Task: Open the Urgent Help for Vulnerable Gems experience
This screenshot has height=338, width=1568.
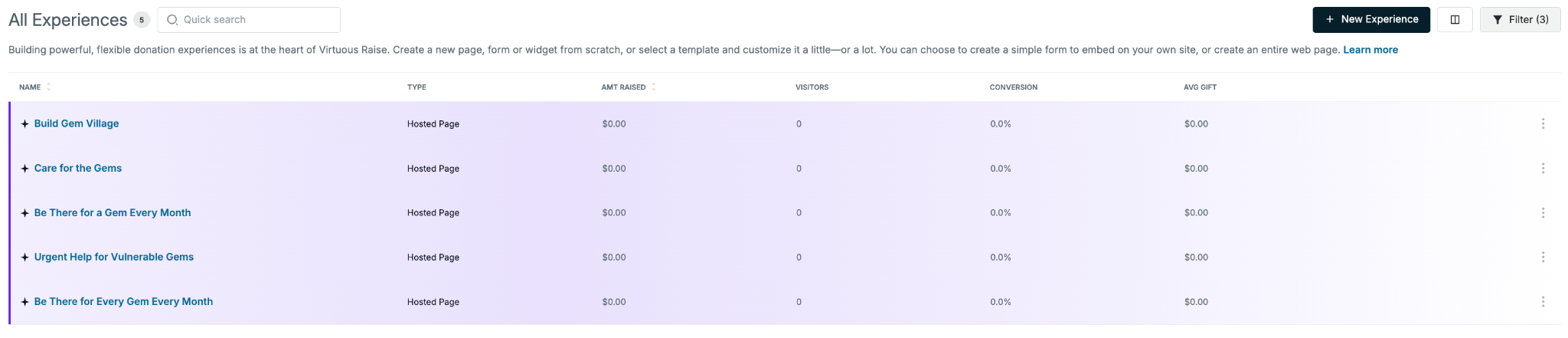Action: (x=114, y=257)
